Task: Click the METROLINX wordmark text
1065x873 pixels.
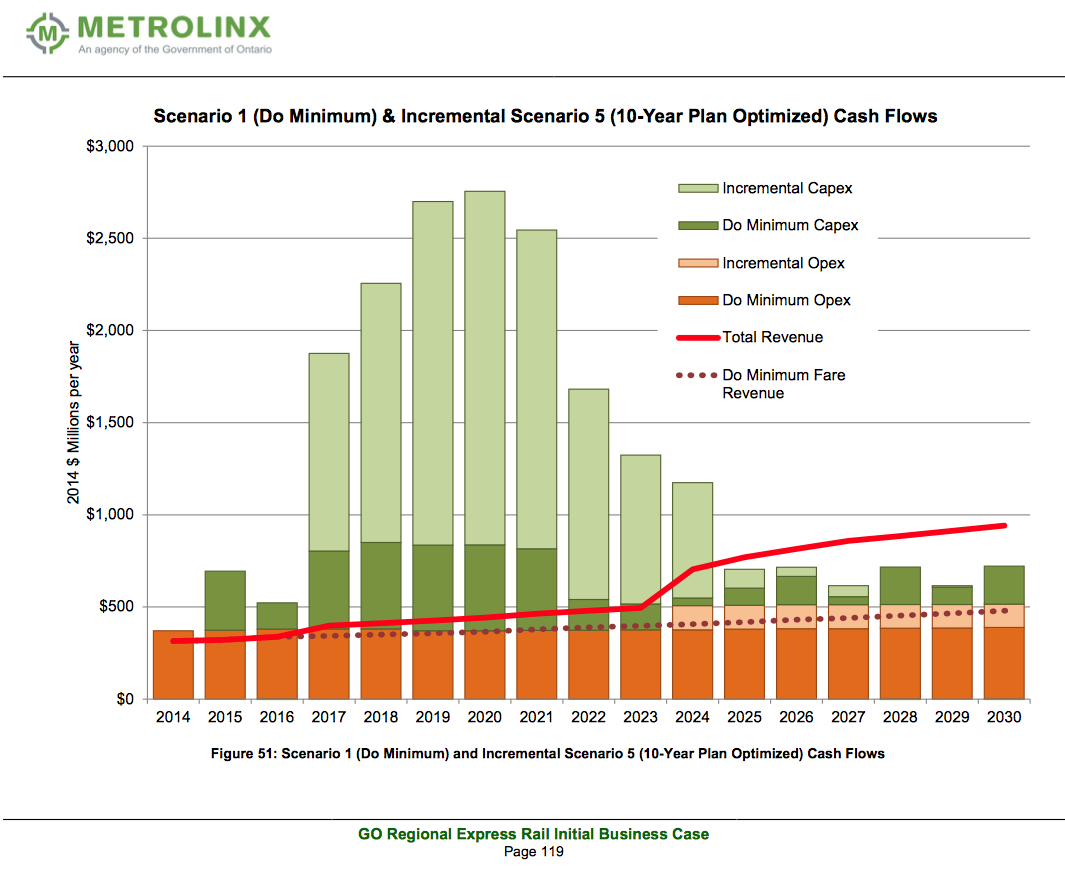Action: [174, 27]
